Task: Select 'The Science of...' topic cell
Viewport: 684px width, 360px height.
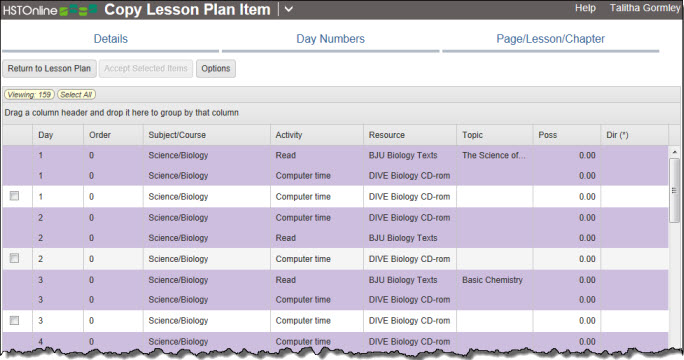Action: pos(494,155)
